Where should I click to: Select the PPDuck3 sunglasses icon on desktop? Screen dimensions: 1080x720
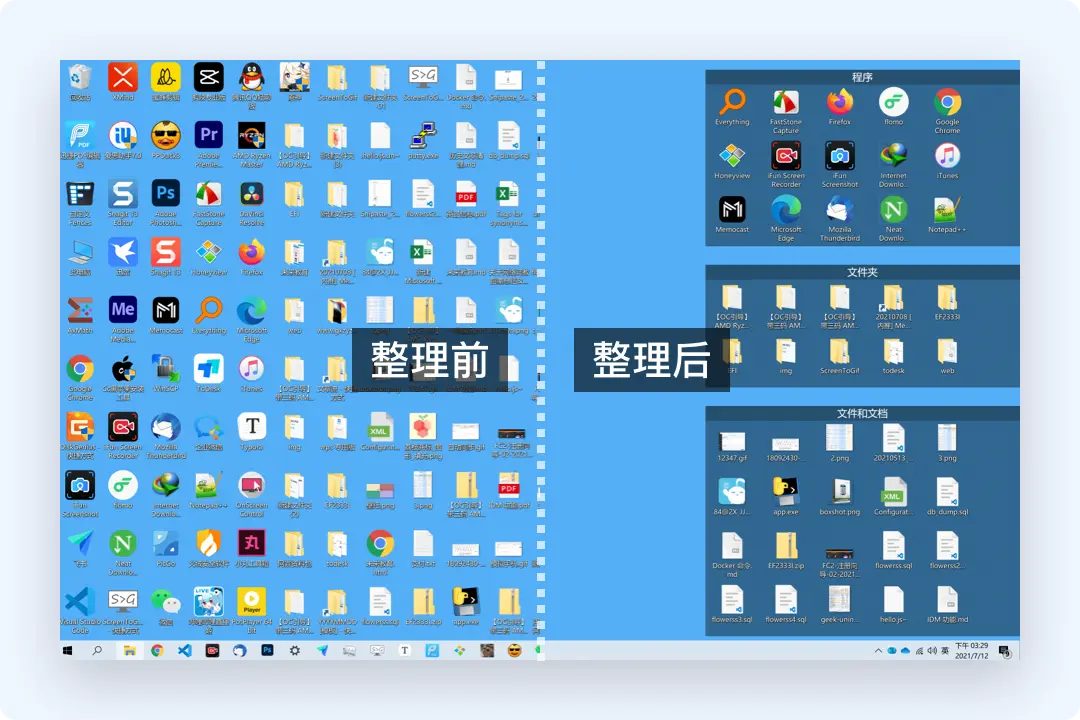[x=166, y=135]
